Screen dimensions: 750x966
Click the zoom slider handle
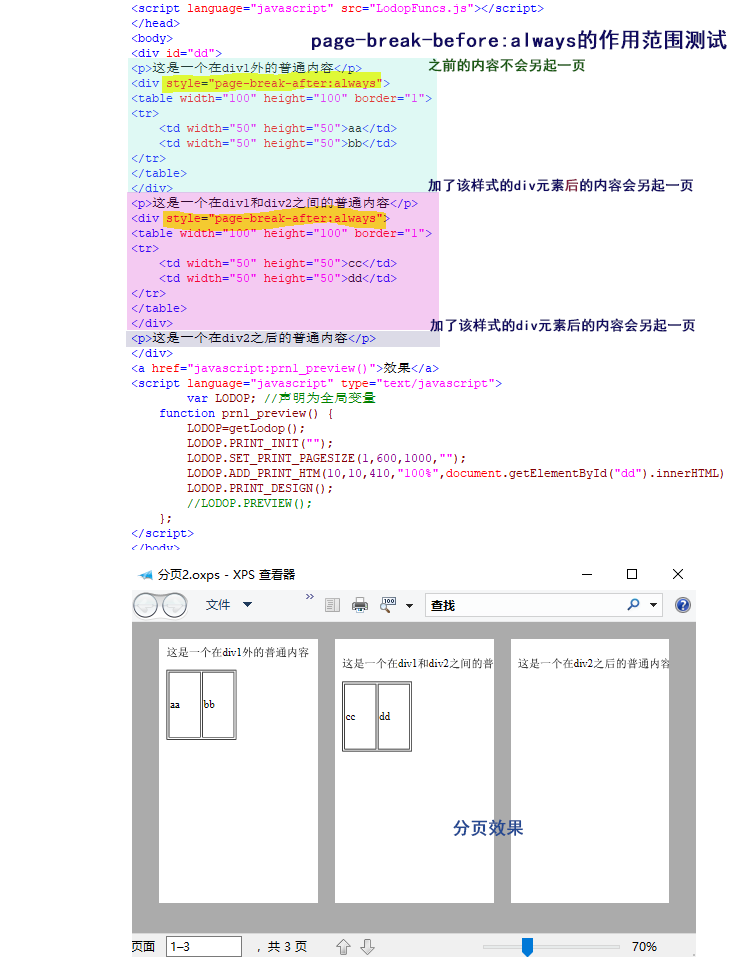527,946
